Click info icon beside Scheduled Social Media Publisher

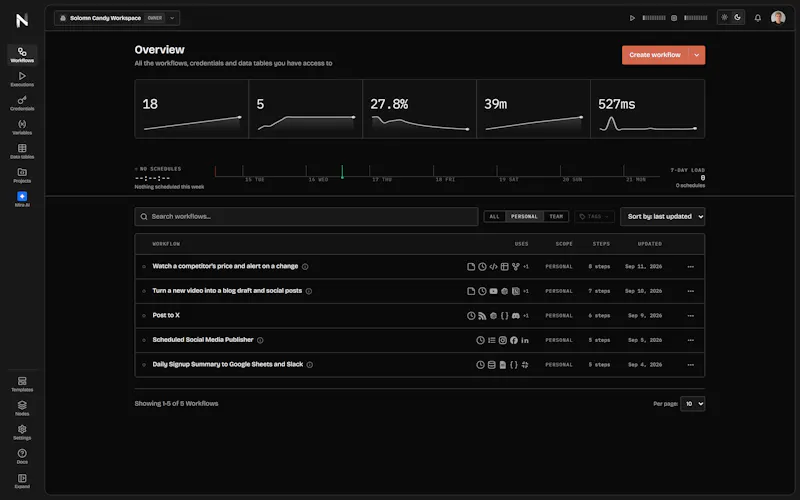pyautogui.click(x=260, y=340)
